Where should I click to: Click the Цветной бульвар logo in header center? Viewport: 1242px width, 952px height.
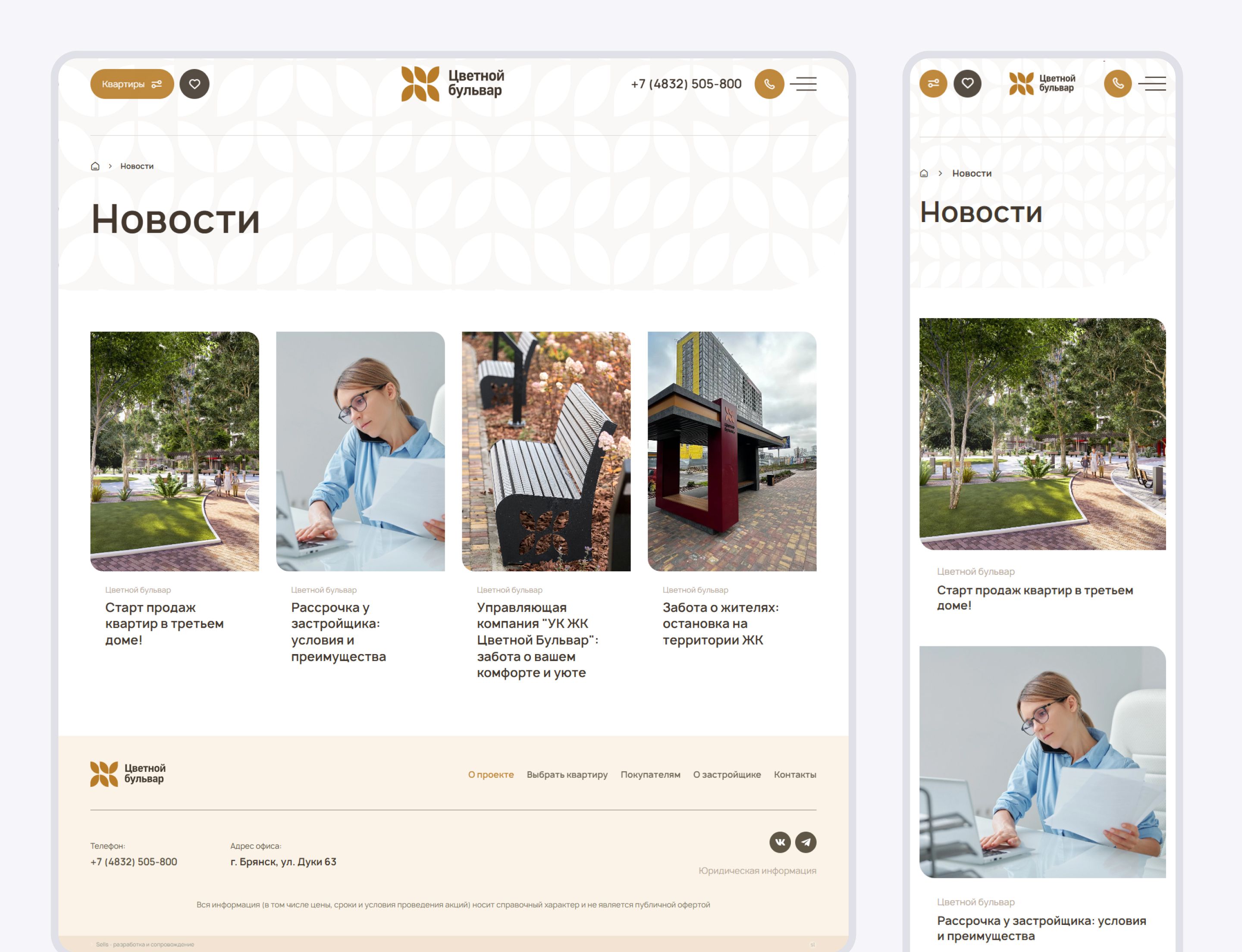click(452, 84)
